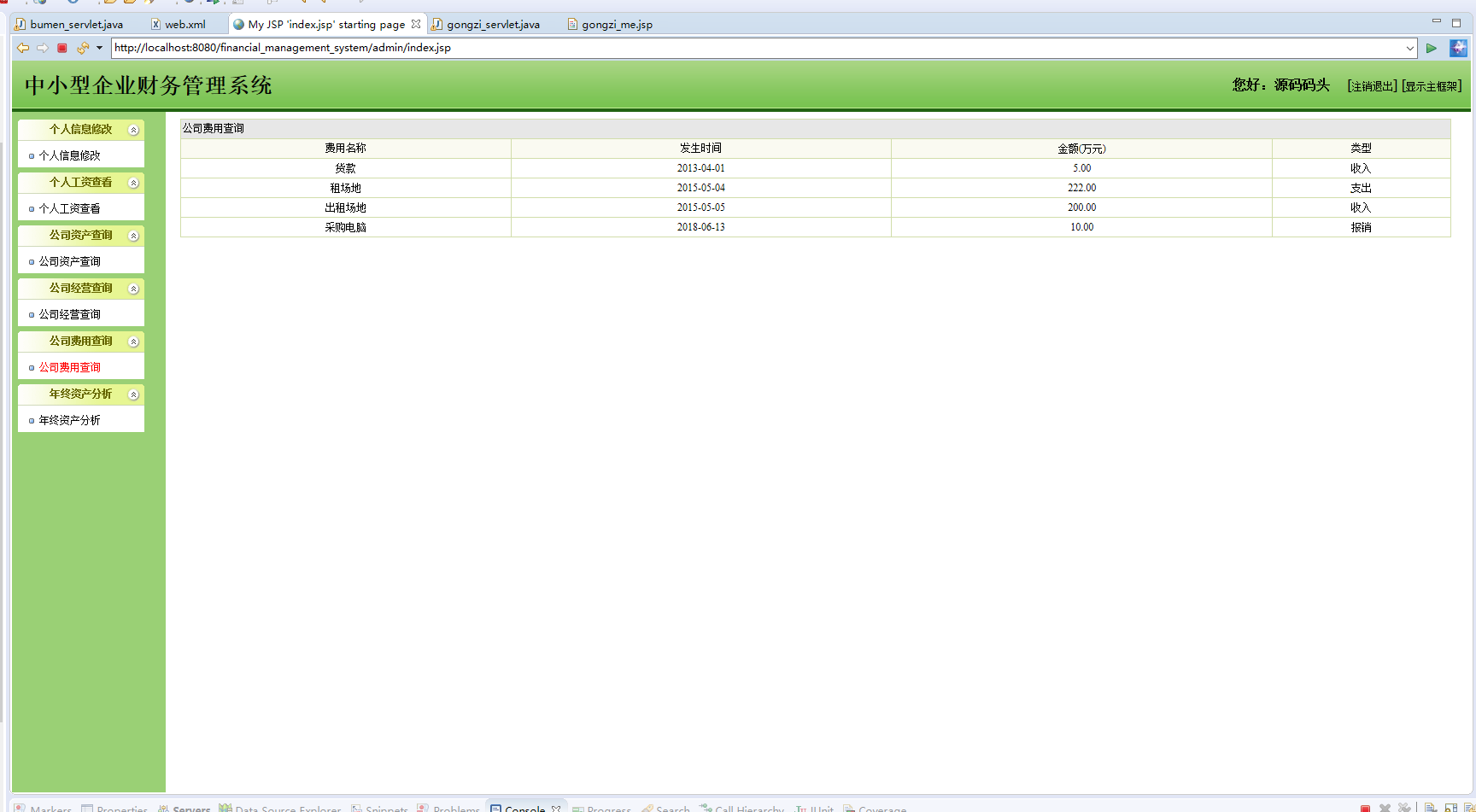Stop loading the page with the red square
The width and height of the screenshot is (1476, 812).
click(62, 48)
